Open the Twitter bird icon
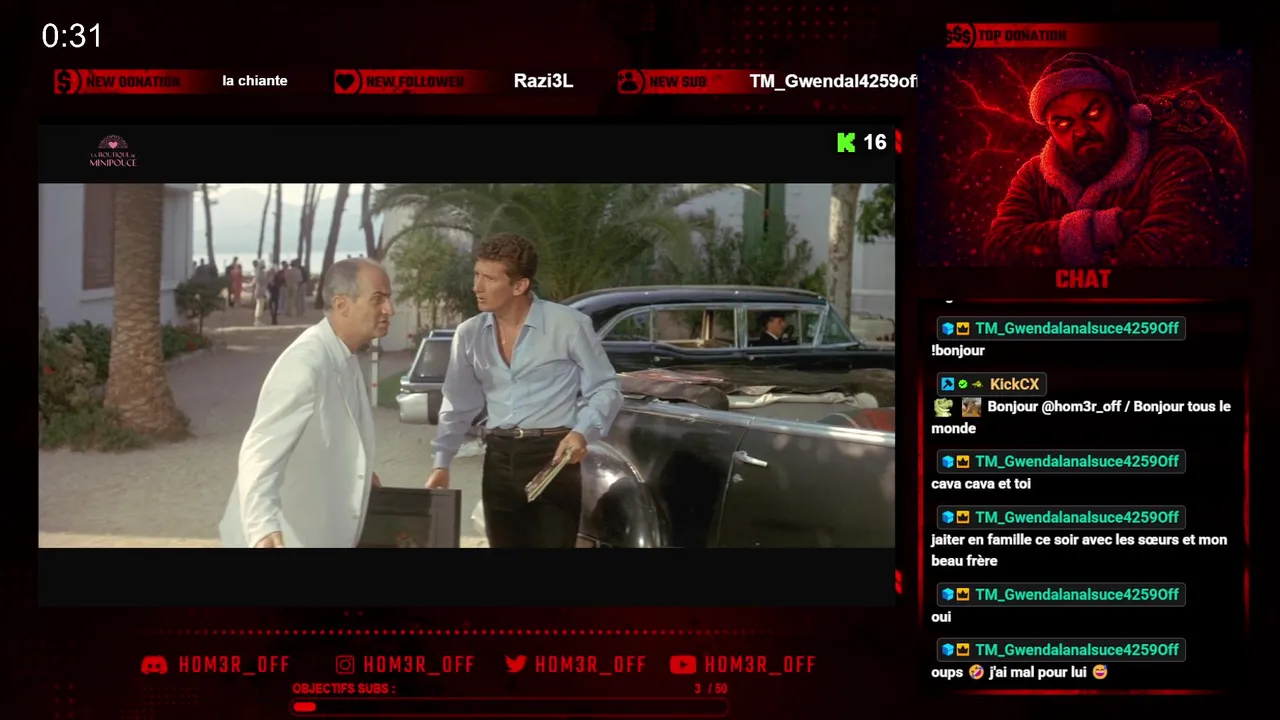Screen dimensions: 1280x720 click(x=516, y=665)
